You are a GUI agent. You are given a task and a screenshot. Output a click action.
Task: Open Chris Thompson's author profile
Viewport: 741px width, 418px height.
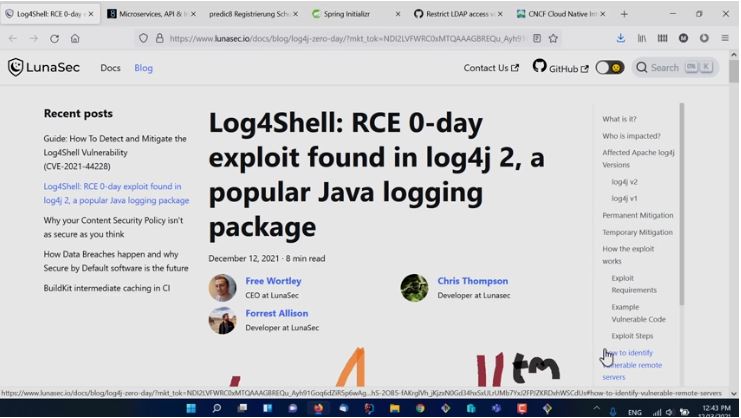pos(473,281)
